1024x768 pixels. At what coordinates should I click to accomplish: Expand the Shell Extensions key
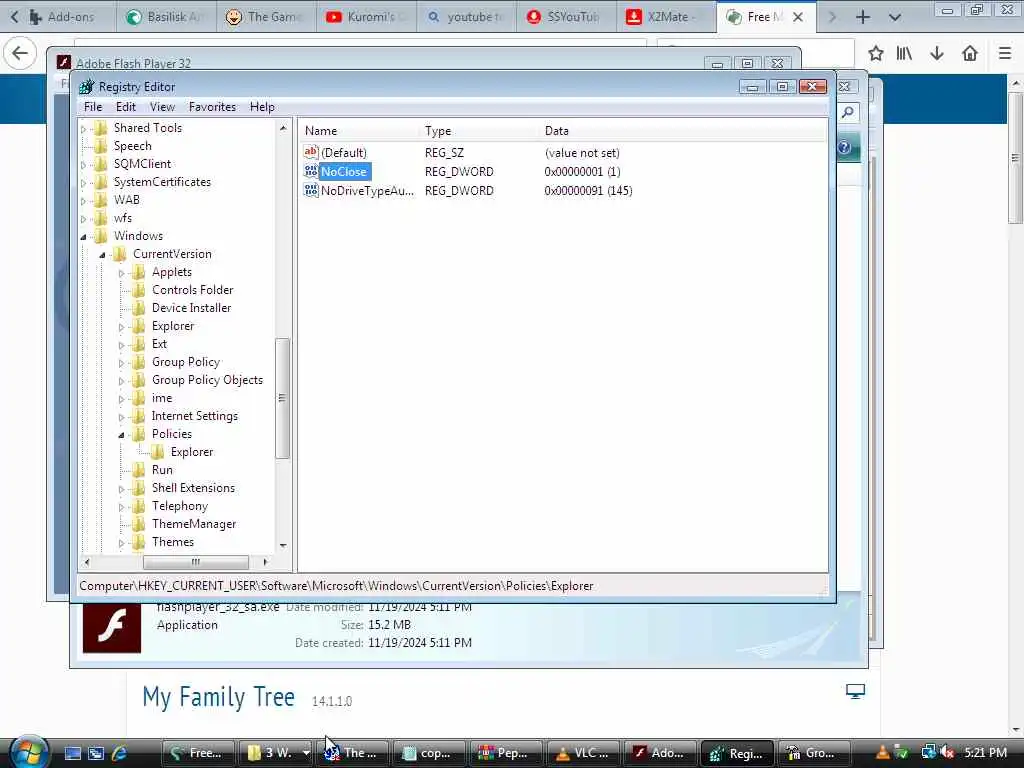pos(121,488)
